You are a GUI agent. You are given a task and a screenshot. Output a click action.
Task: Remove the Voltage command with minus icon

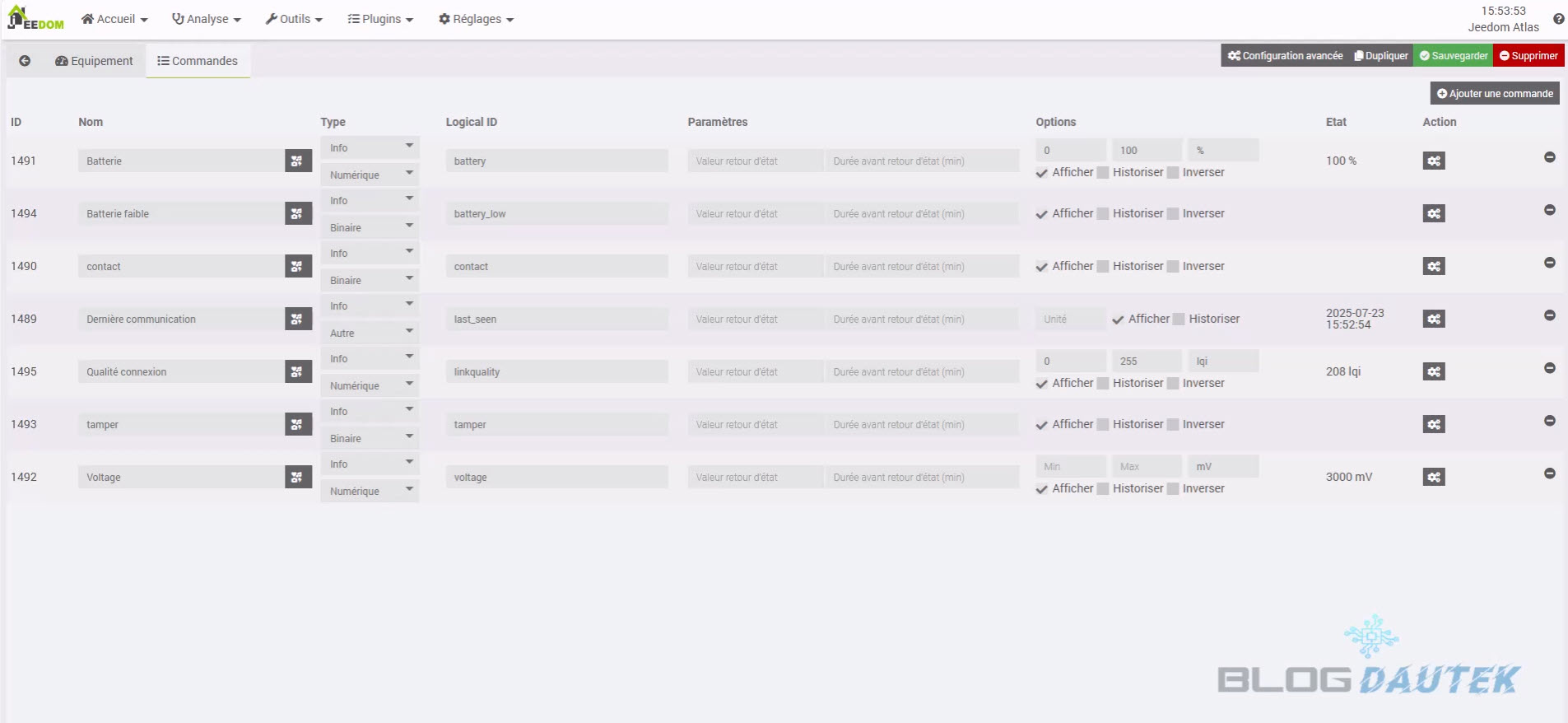[1549, 473]
